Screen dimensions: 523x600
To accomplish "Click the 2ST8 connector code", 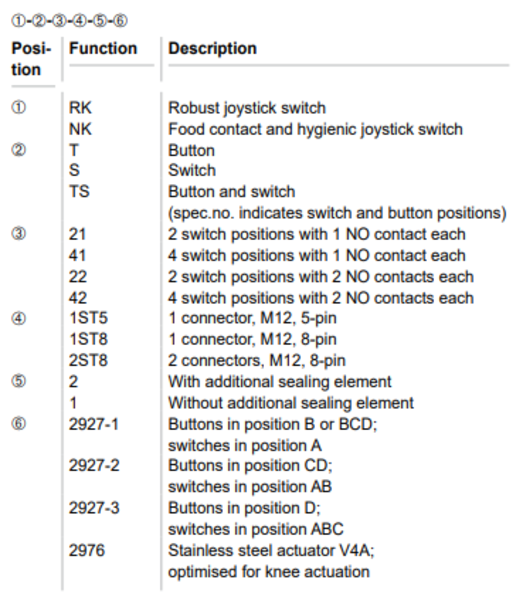I will [88, 360].
